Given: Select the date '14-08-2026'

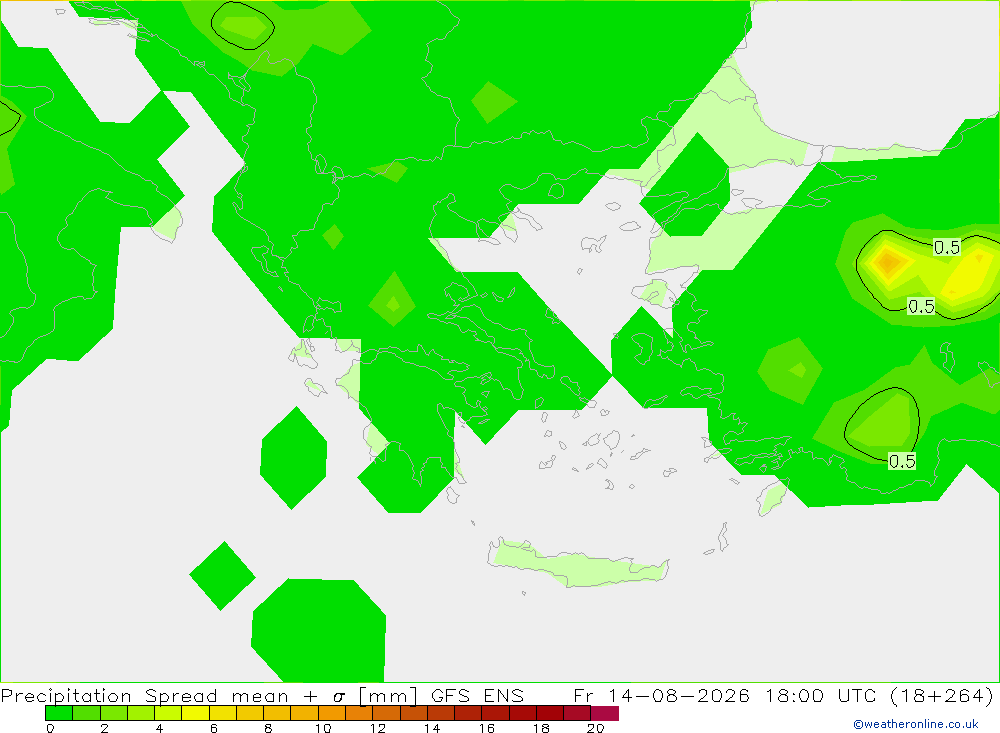Looking at the screenshot, I should pyautogui.click(x=679, y=695).
